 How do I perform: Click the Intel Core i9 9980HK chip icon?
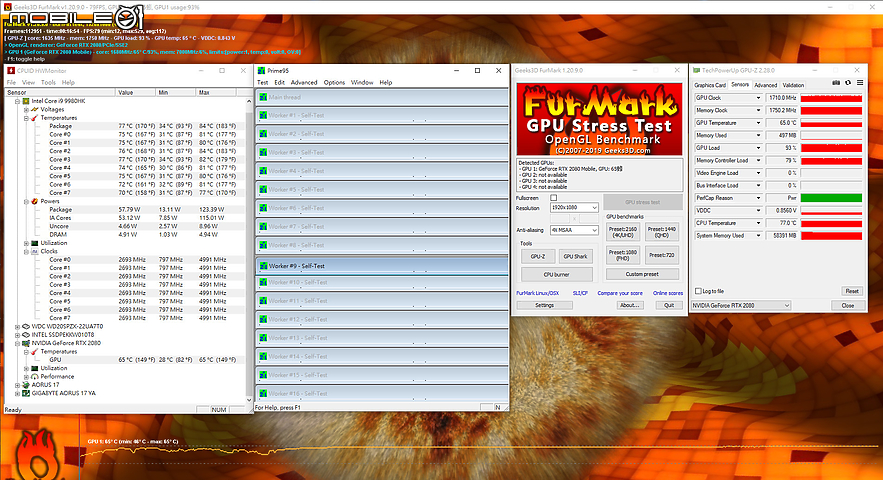25,101
